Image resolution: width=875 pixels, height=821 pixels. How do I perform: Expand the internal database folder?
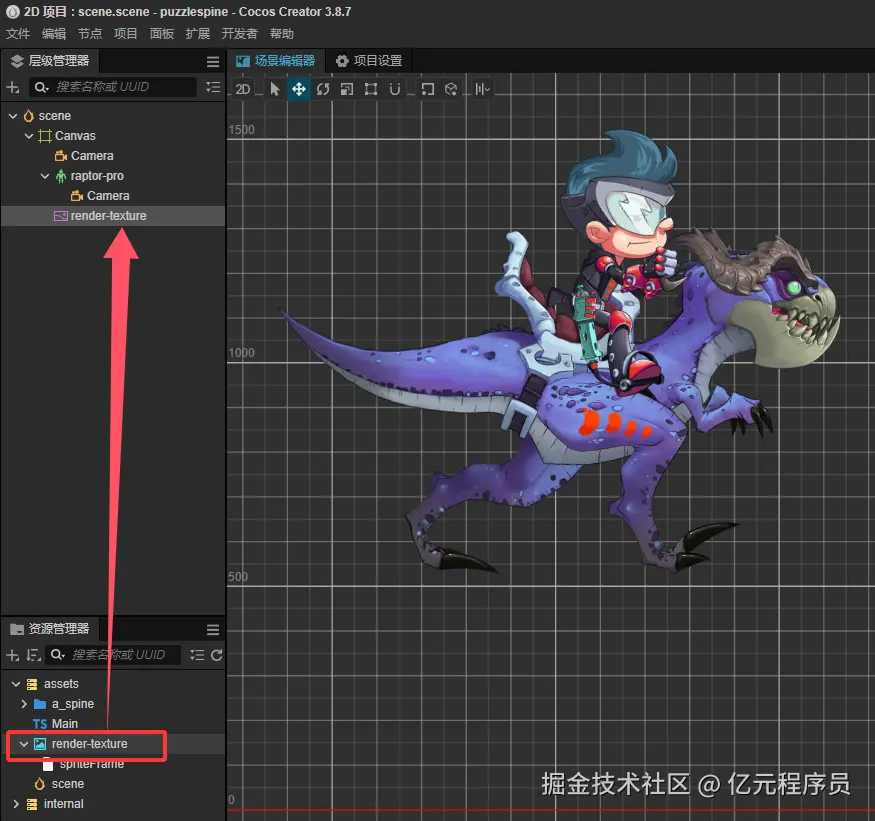point(16,804)
